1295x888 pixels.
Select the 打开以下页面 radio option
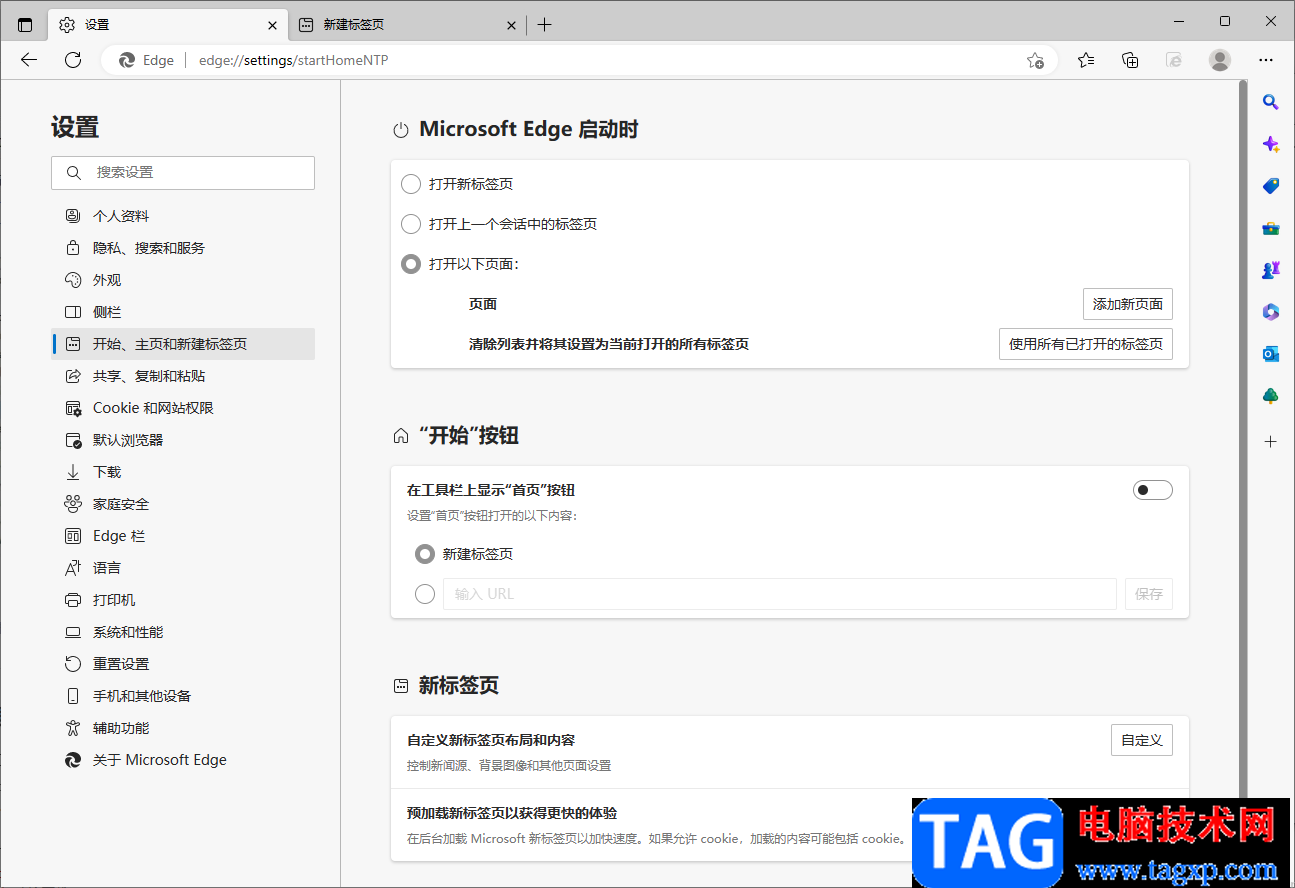coord(411,264)
